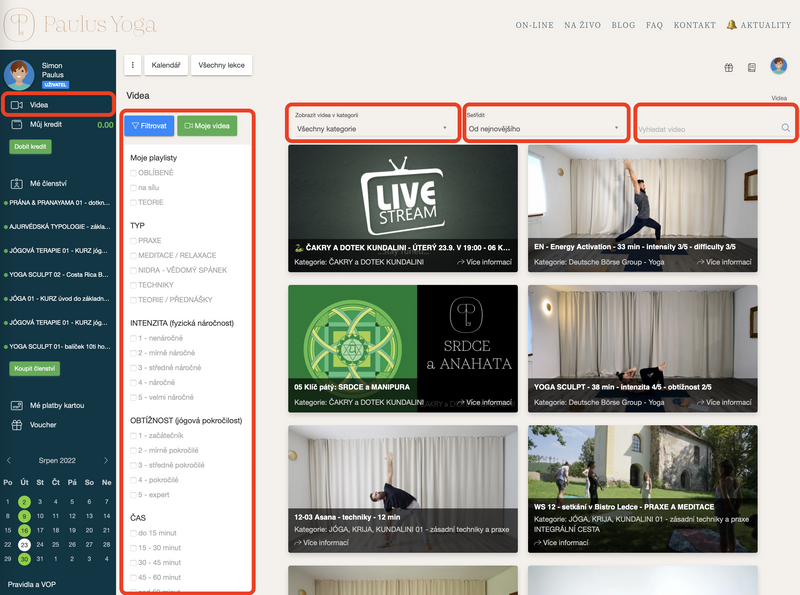Click the three-dot menu button

pyautogui.click(x=133, y=65)
